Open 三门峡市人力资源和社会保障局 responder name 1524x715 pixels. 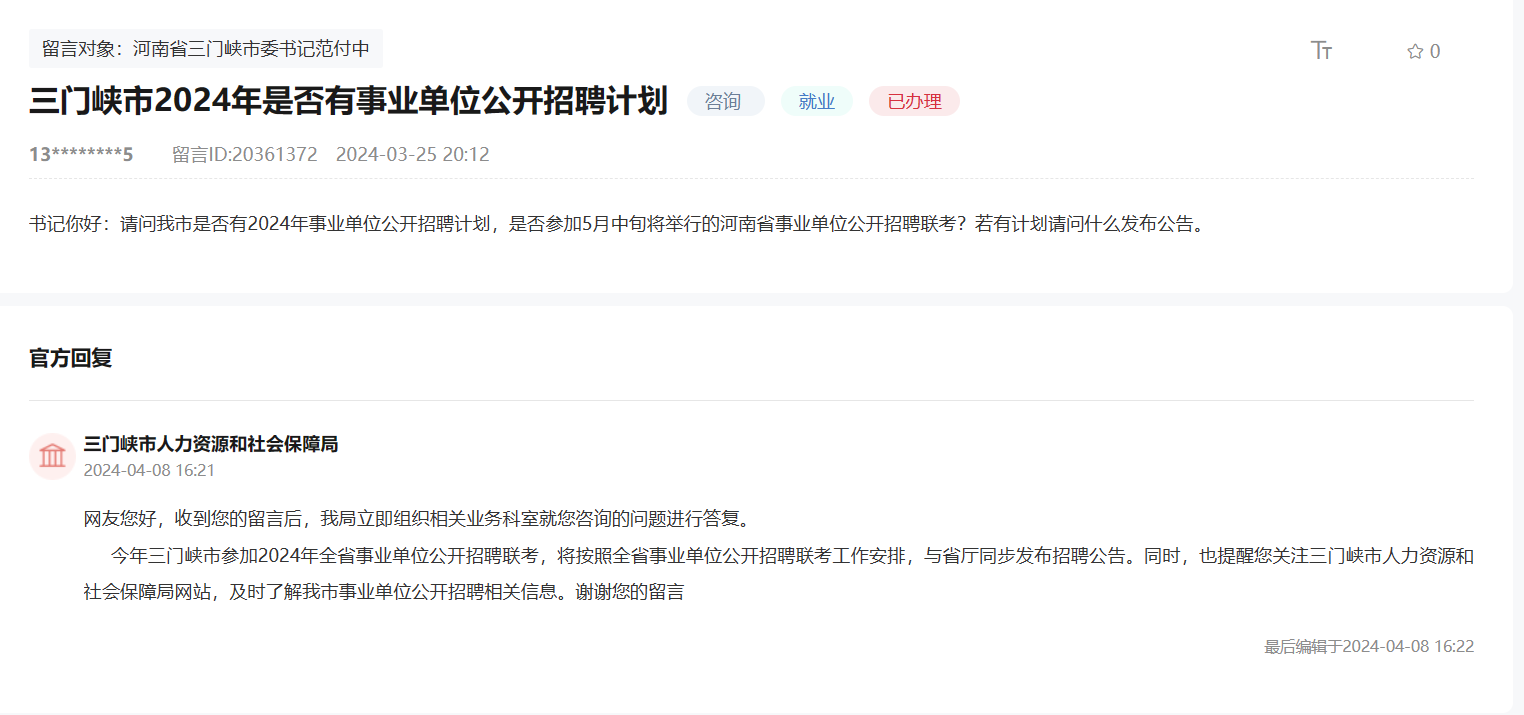211,444
